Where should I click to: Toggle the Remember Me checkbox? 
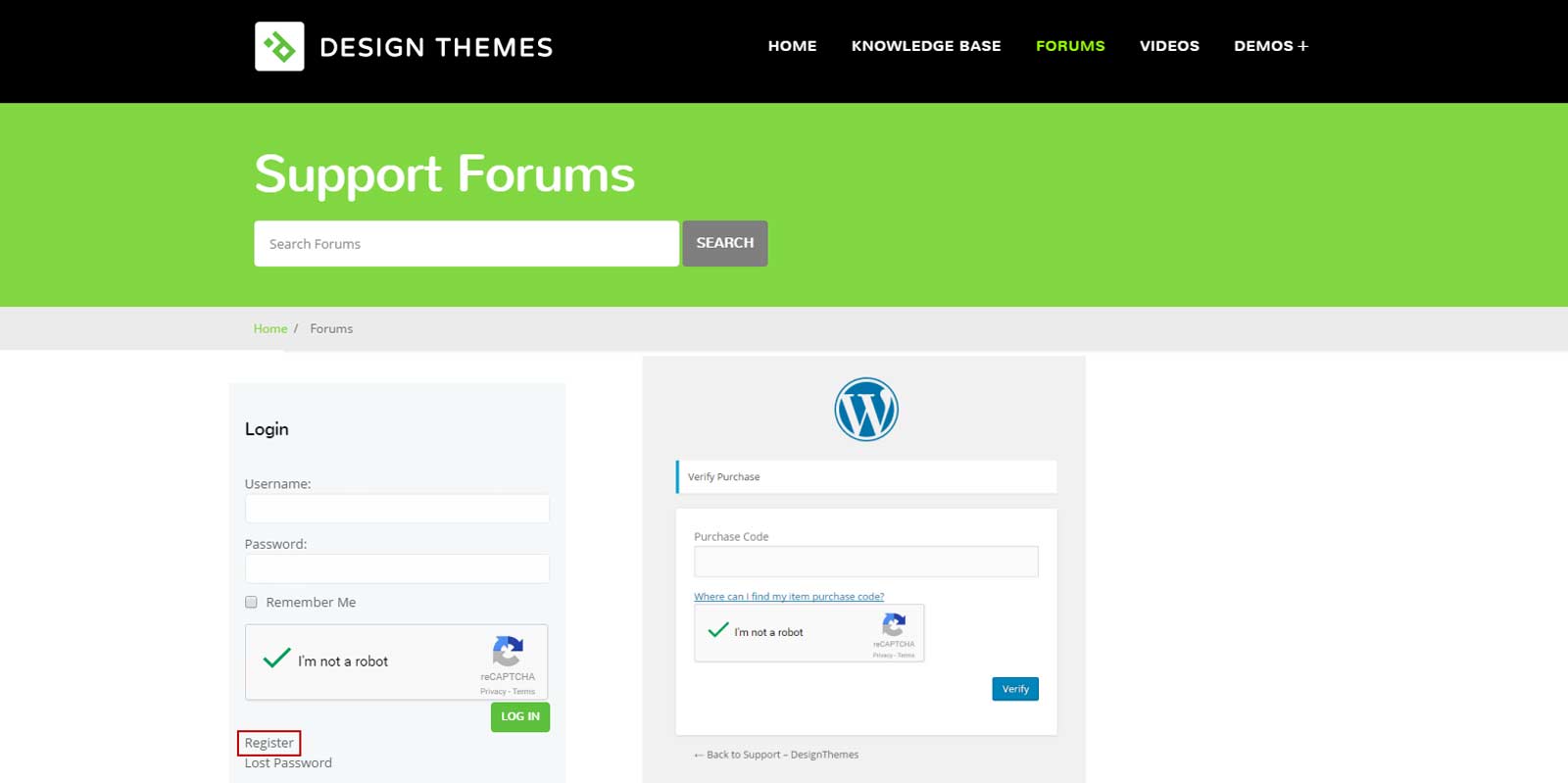pos(251,603)
